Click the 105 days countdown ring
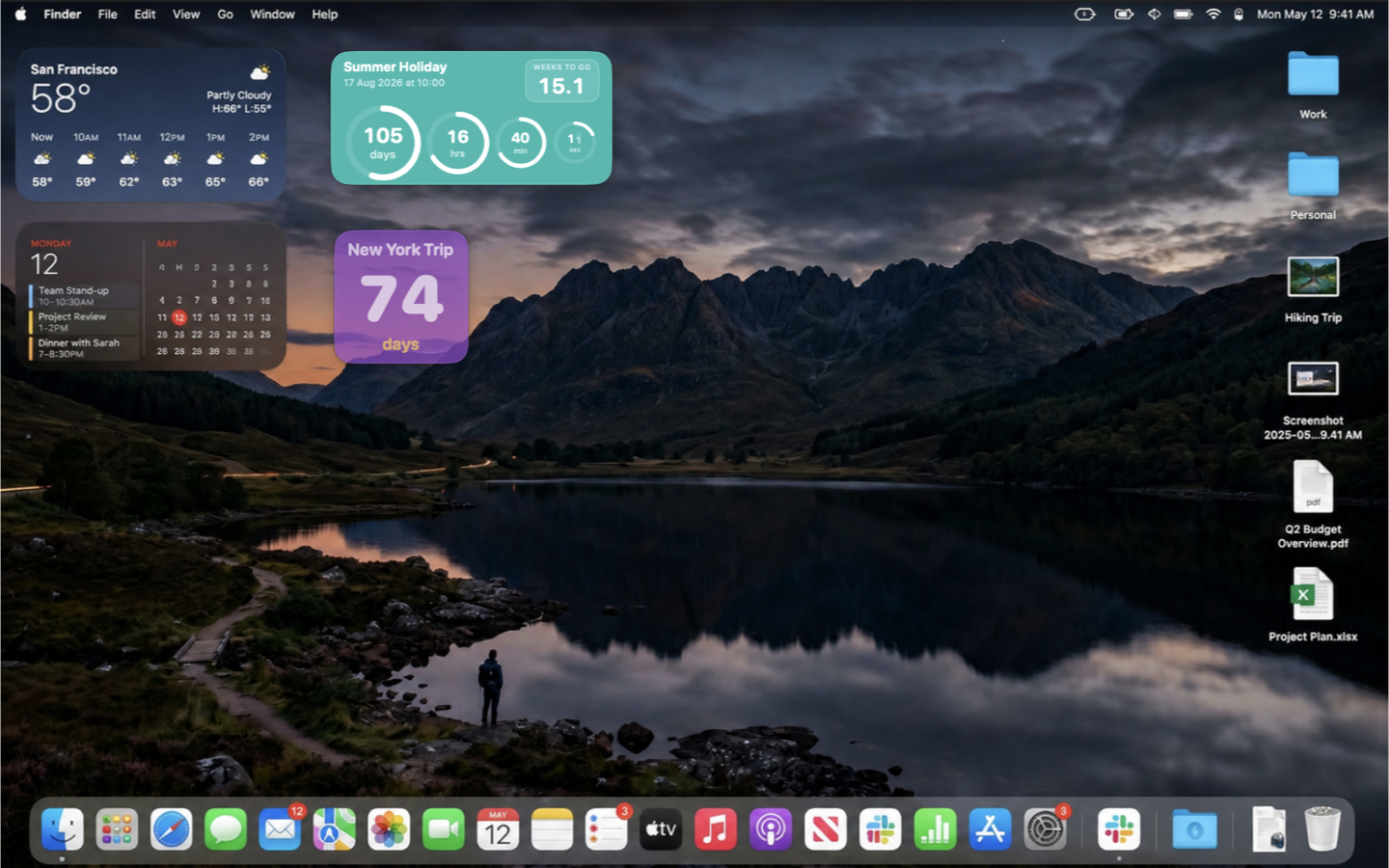Image resolution: width=1389 pixels, height=868 pixels. pos(383,143)
